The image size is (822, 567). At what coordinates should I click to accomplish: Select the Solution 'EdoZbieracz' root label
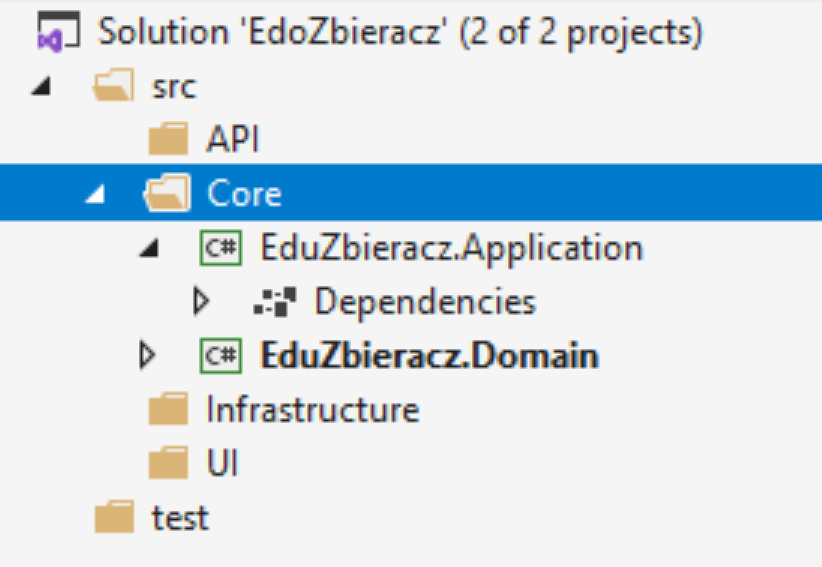(401, 32)
